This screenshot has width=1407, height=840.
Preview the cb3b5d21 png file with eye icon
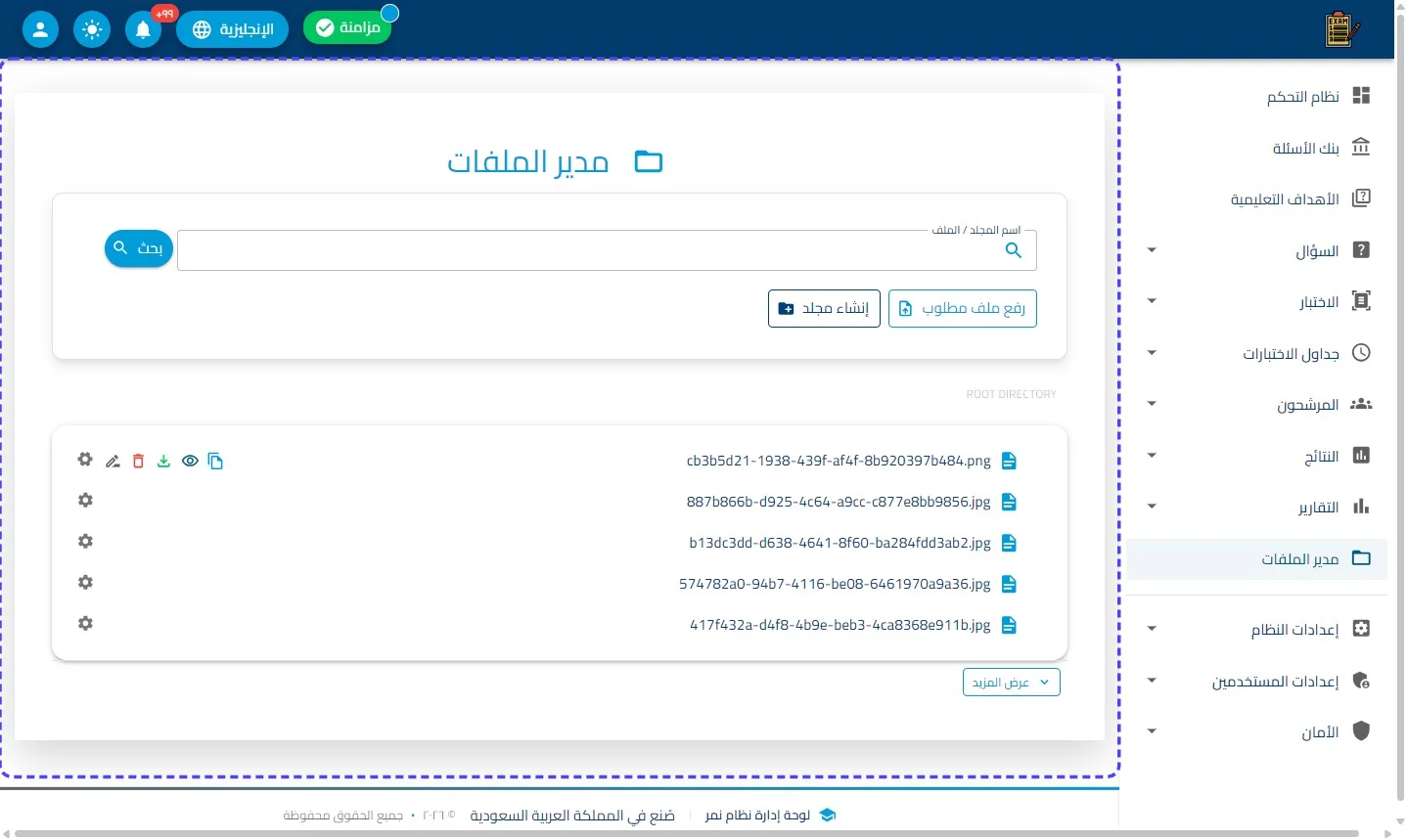[190, 462]
